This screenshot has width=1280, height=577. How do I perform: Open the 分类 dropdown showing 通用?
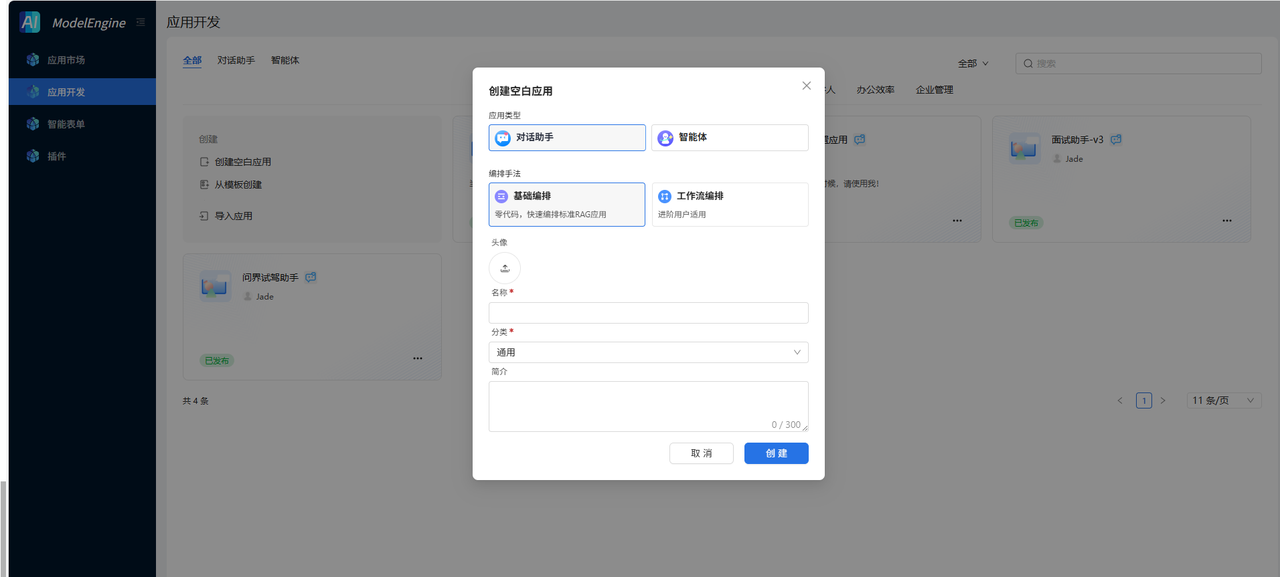[649, 352]
